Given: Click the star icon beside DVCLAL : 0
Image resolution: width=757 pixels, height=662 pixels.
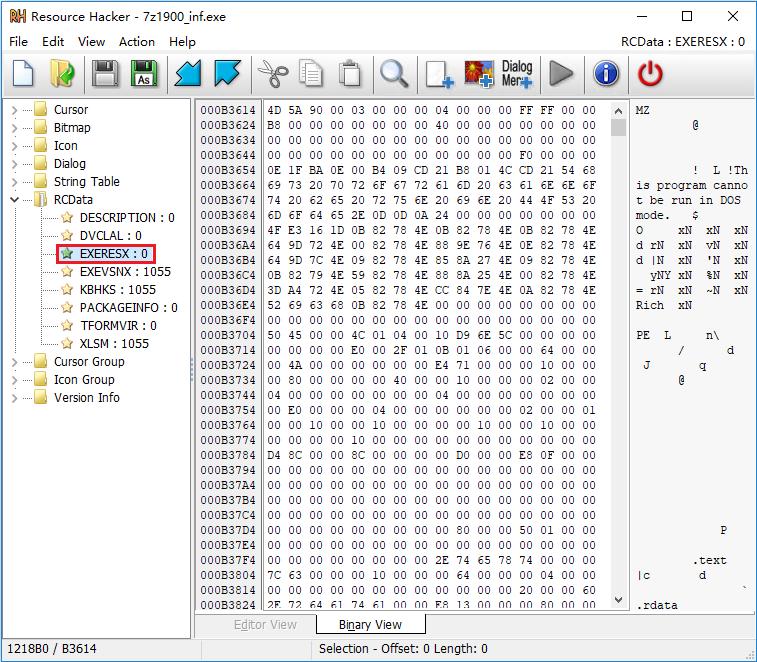Looking at the screenshot, I should tap(67, 236).
